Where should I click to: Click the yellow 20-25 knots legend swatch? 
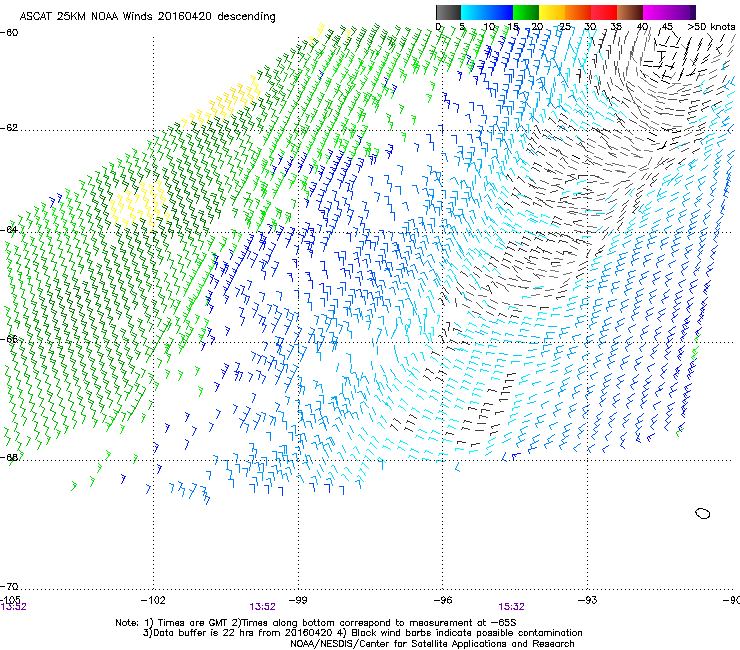click(x=552, y=12)
